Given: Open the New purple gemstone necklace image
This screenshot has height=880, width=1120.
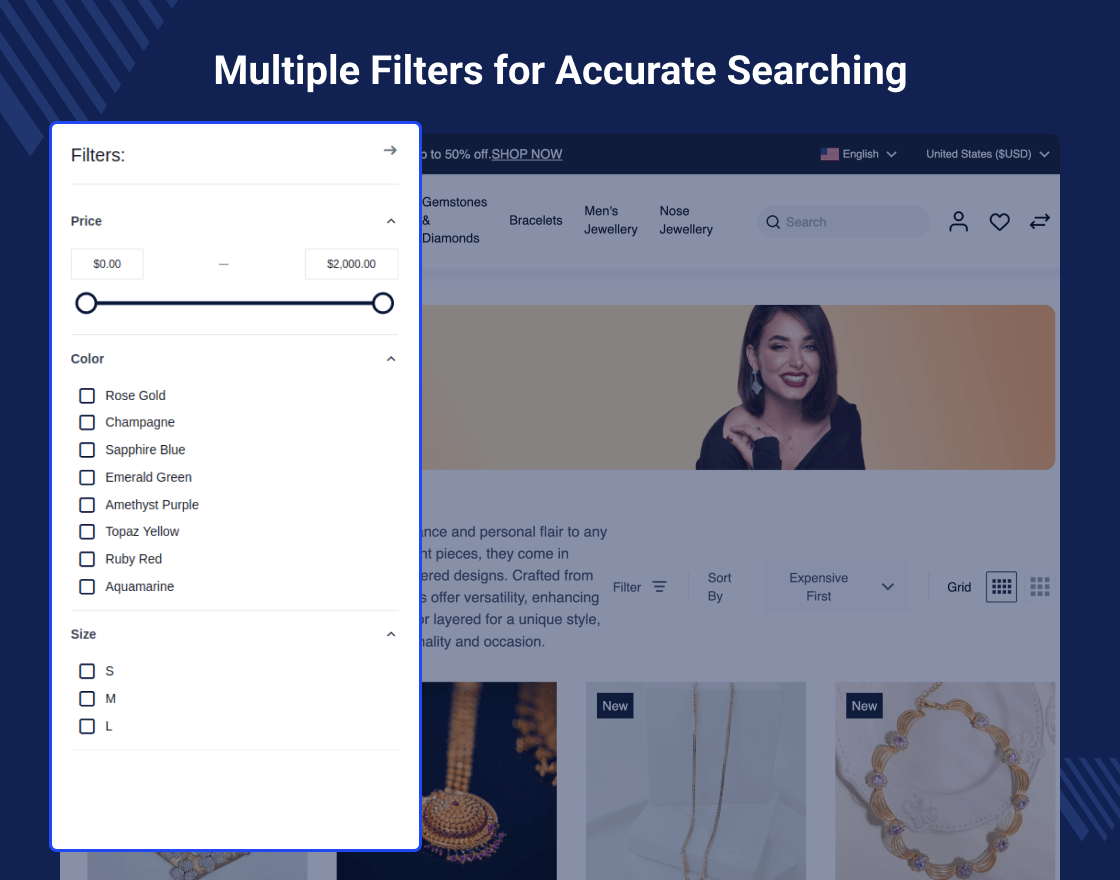Looking at the screenshot, I should pos(945,781).
